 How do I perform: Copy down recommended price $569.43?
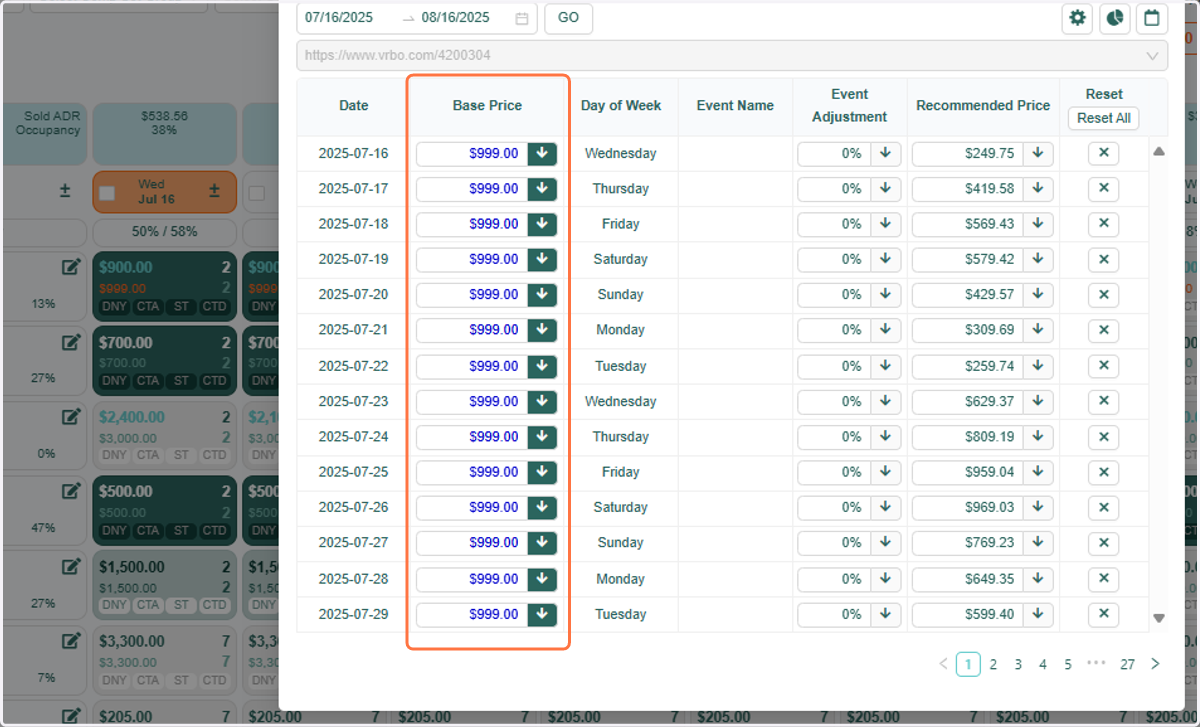coord(1038,224)
